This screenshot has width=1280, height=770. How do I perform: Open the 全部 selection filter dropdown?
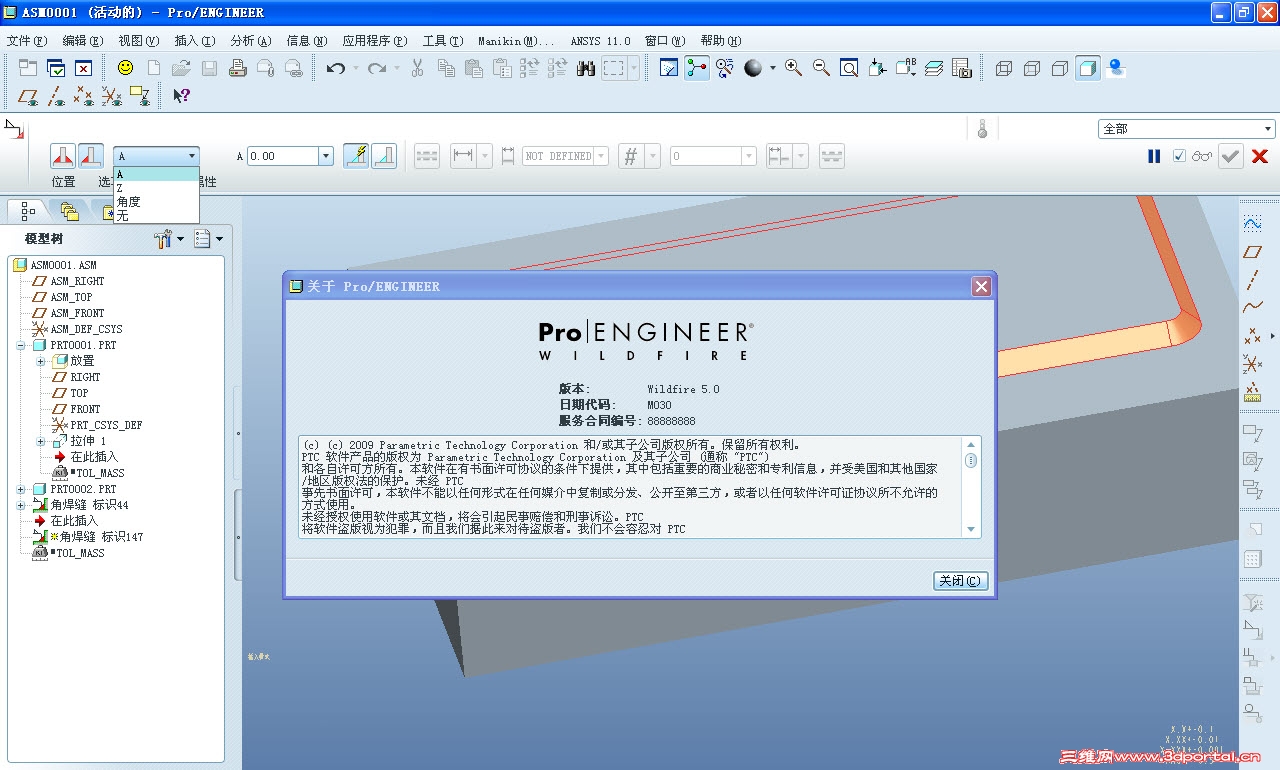point(1187,129)
